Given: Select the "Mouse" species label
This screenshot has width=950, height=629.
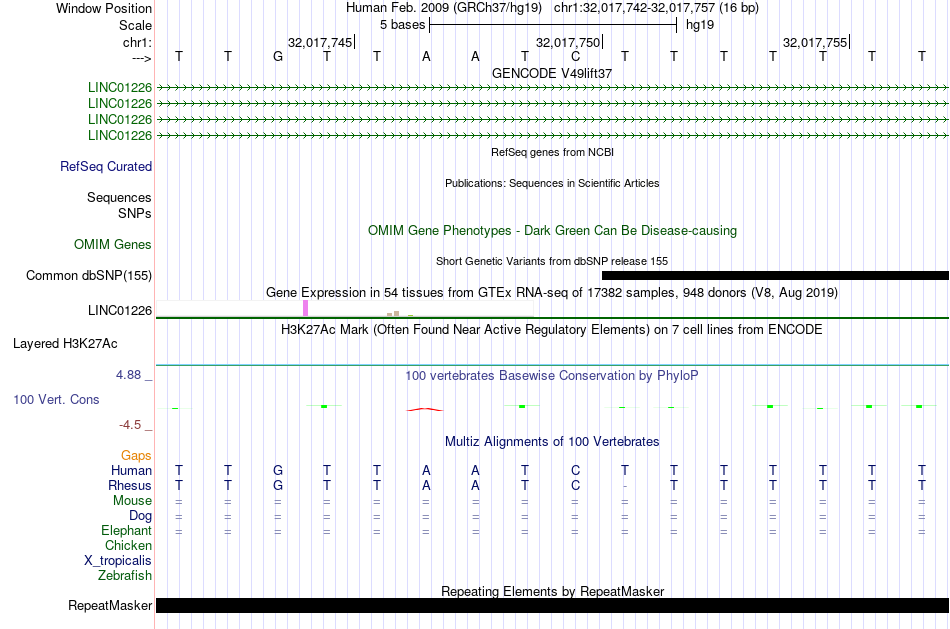Looking at the screenshot, I should coord(132,501).
